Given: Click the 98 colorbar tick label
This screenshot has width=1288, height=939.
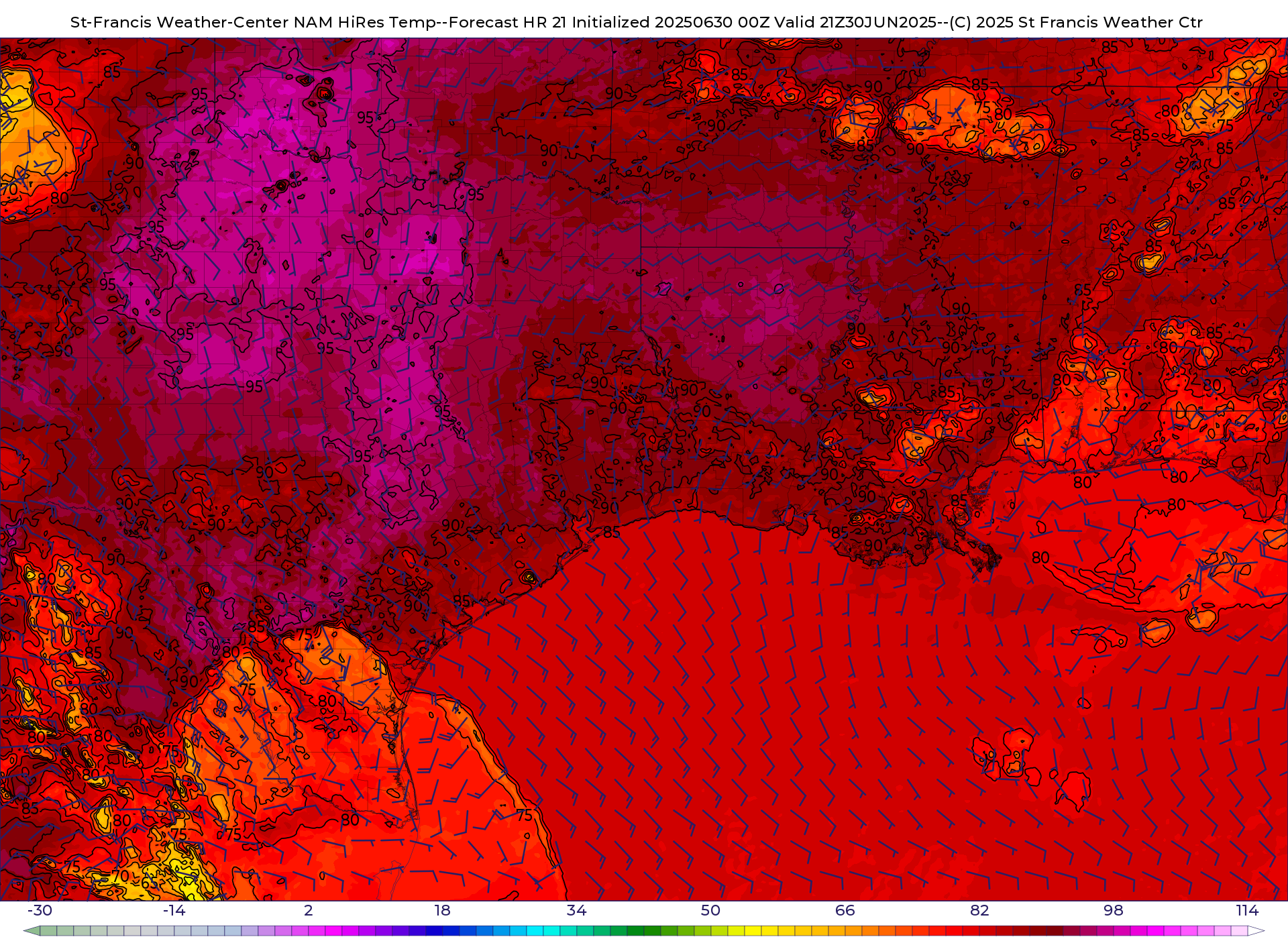Looking at the screenshot, I should coord(1114,910).
